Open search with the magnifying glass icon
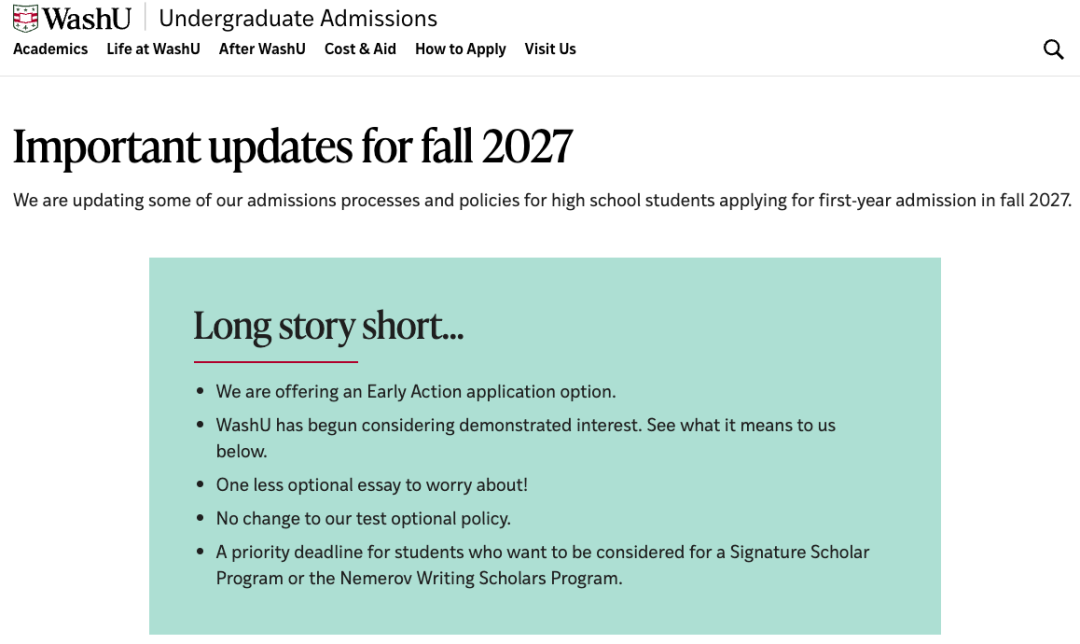Viewport: 1080px width, 644px height. tap(1053, 48)
